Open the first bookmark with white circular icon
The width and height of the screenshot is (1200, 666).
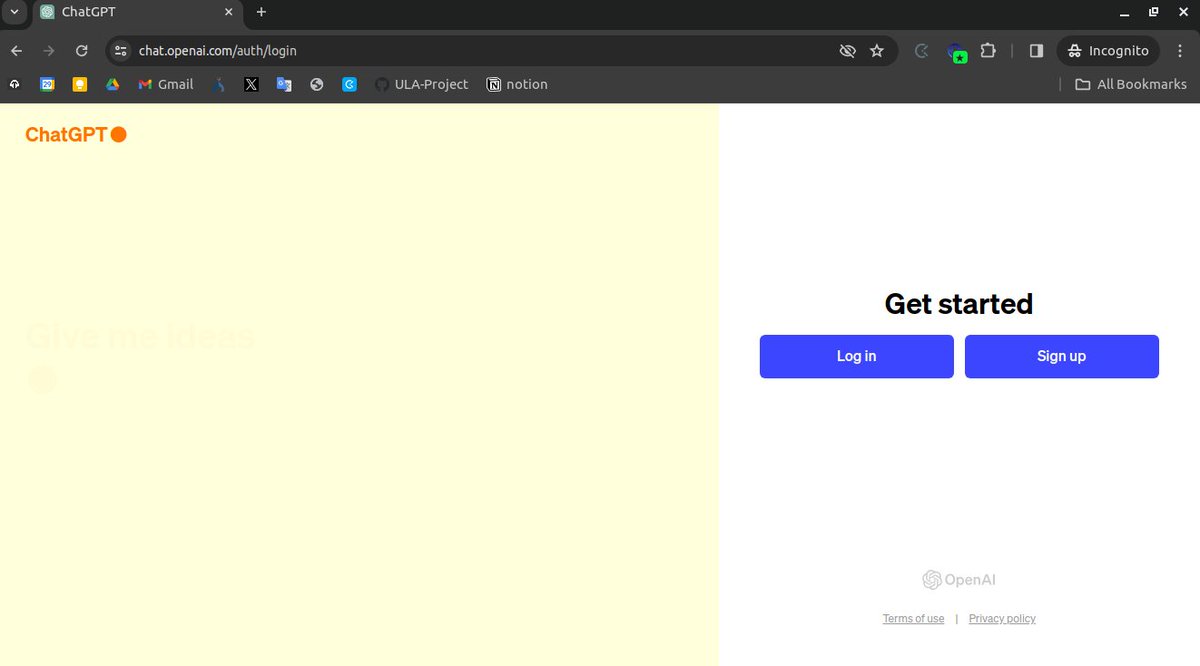[x=15, y=84]
